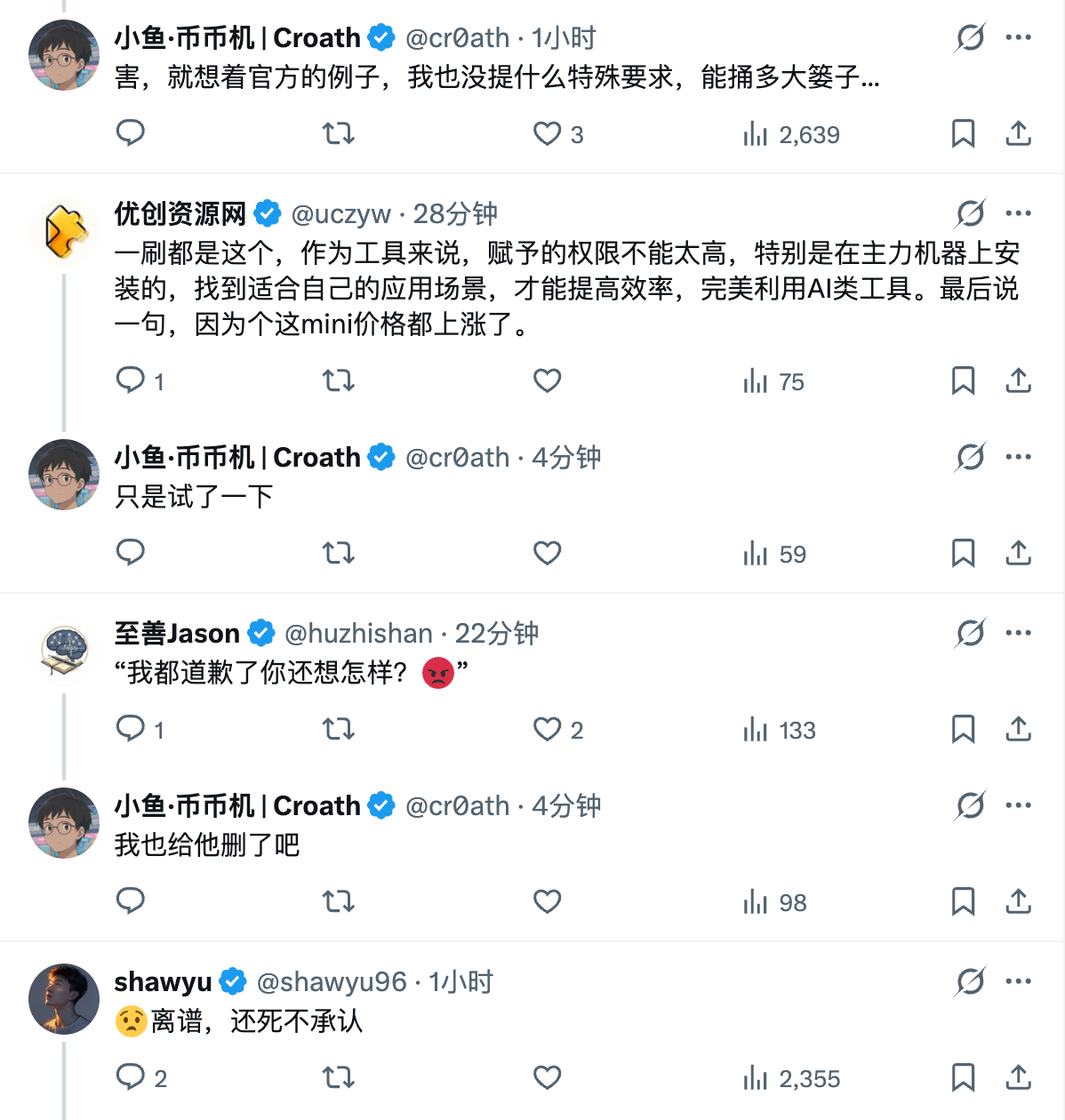Click shawyu's profile avatar
Image resolution: width=1065 pixels, height=1120 pixels.
[x=64, y=999]
